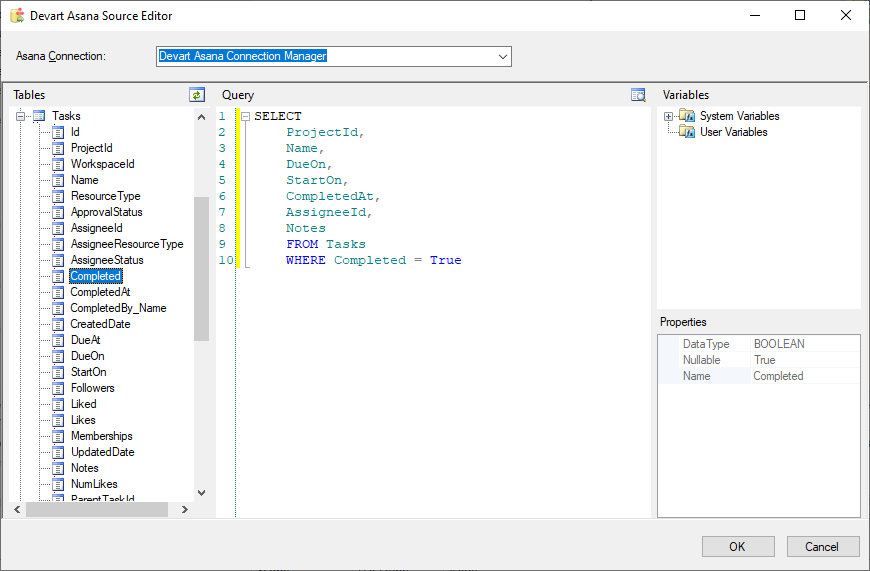Click the column icon beside DueOn
The width and height of the screenshot is (870, 571).
58,356
